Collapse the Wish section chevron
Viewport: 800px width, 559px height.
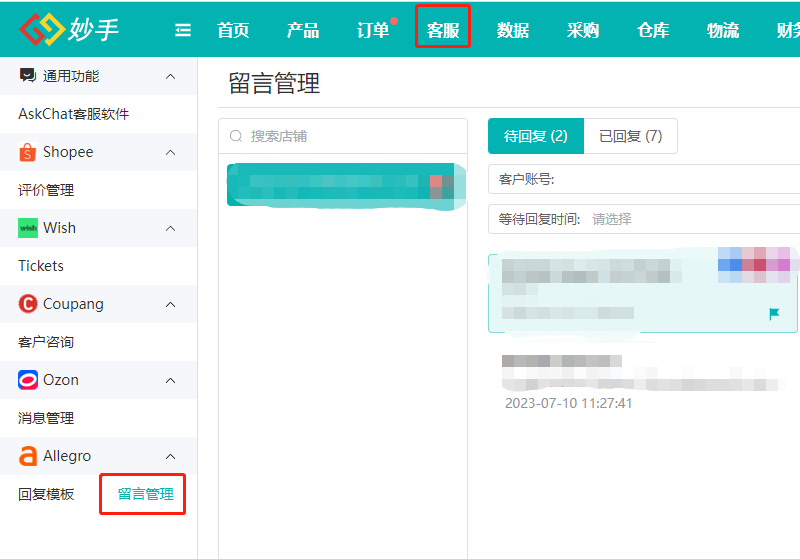[x=170, y=228]
